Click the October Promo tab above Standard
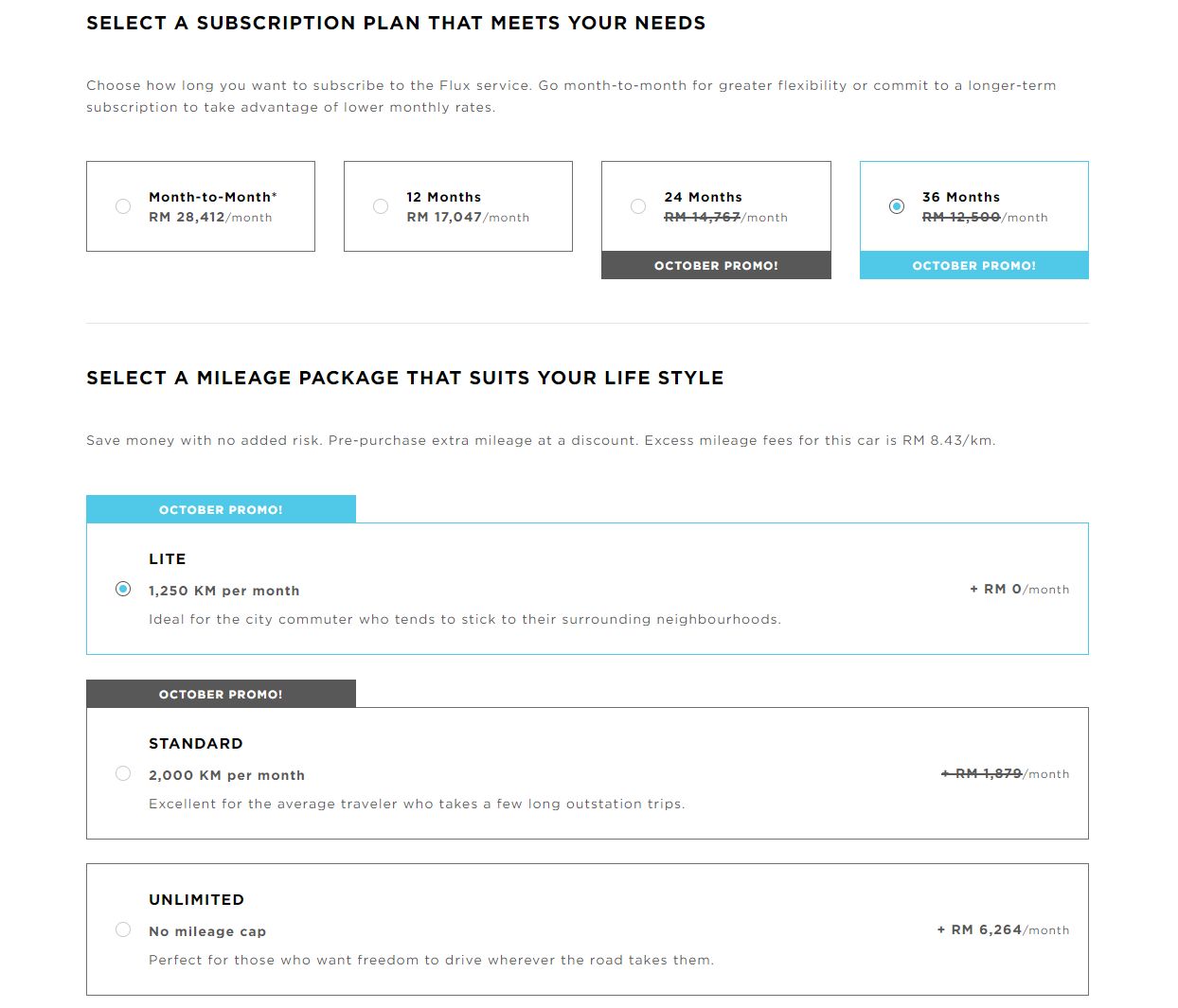The image size is (1178, 1008). (x=221, y=695)
